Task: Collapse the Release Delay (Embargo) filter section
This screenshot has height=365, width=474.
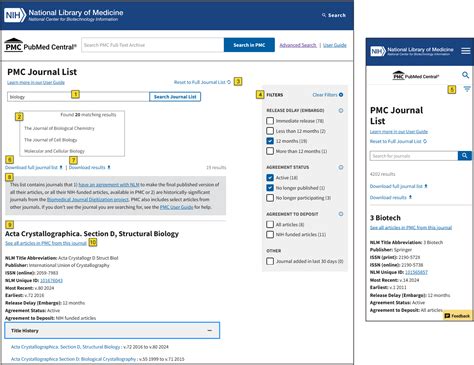Action: pyautogui.click(x=341, y=110)
